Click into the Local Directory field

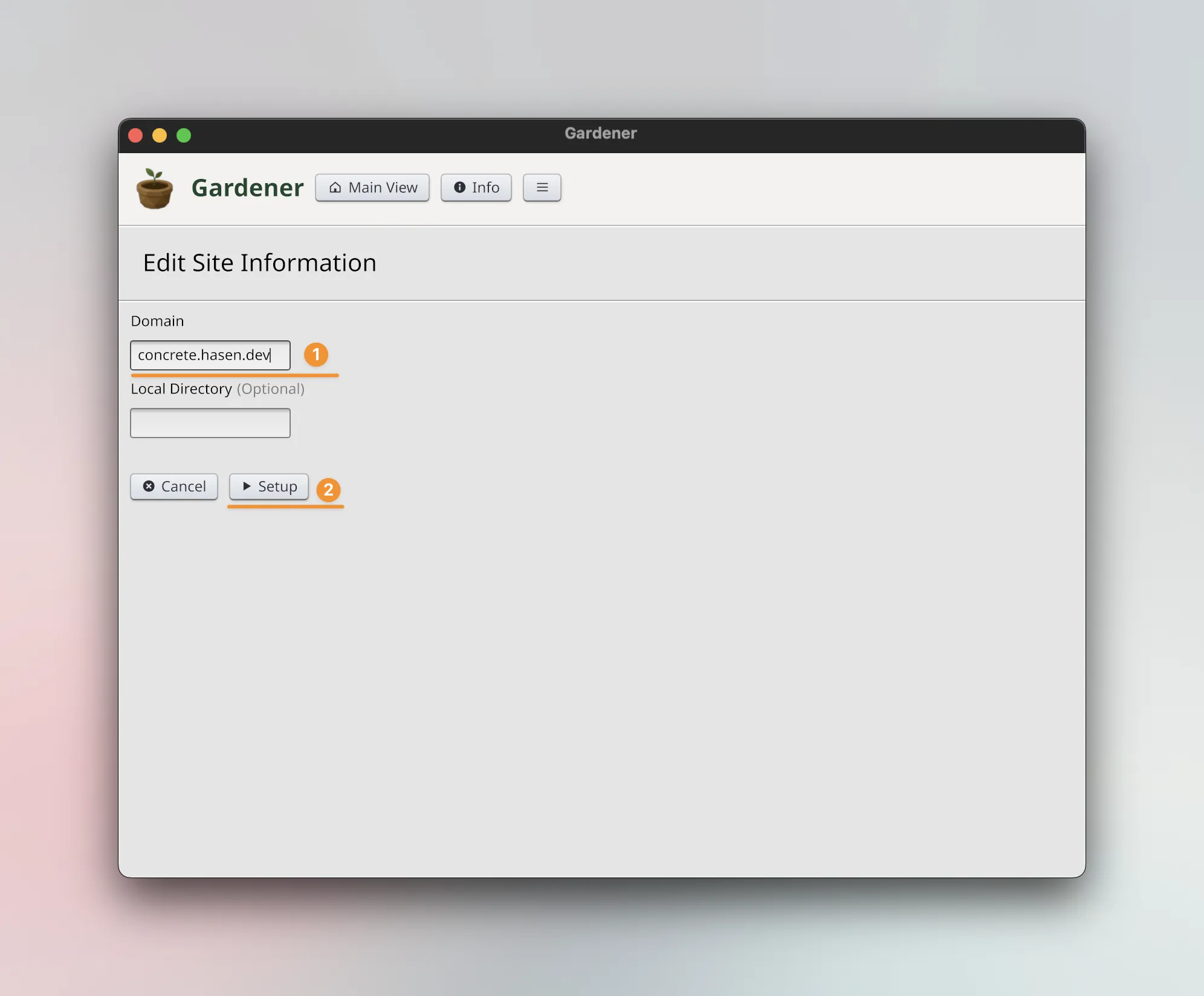coord(210,423)
